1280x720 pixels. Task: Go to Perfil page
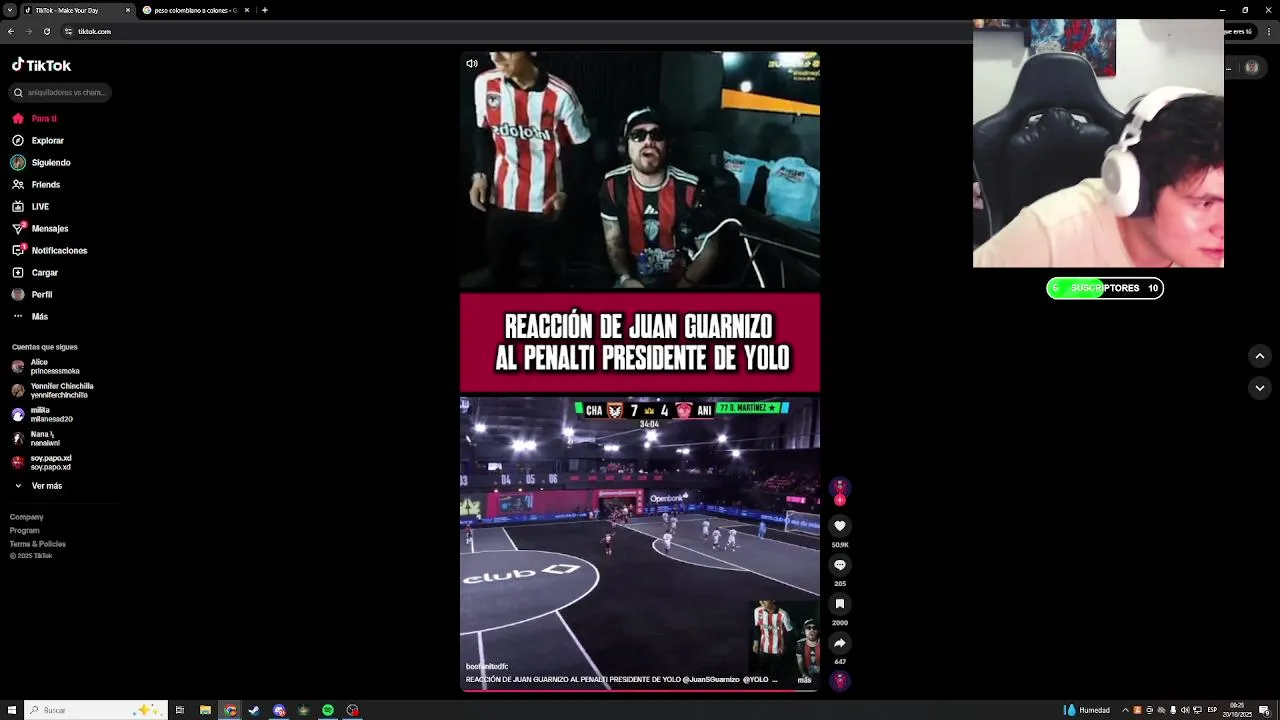(x=32, y=295)
